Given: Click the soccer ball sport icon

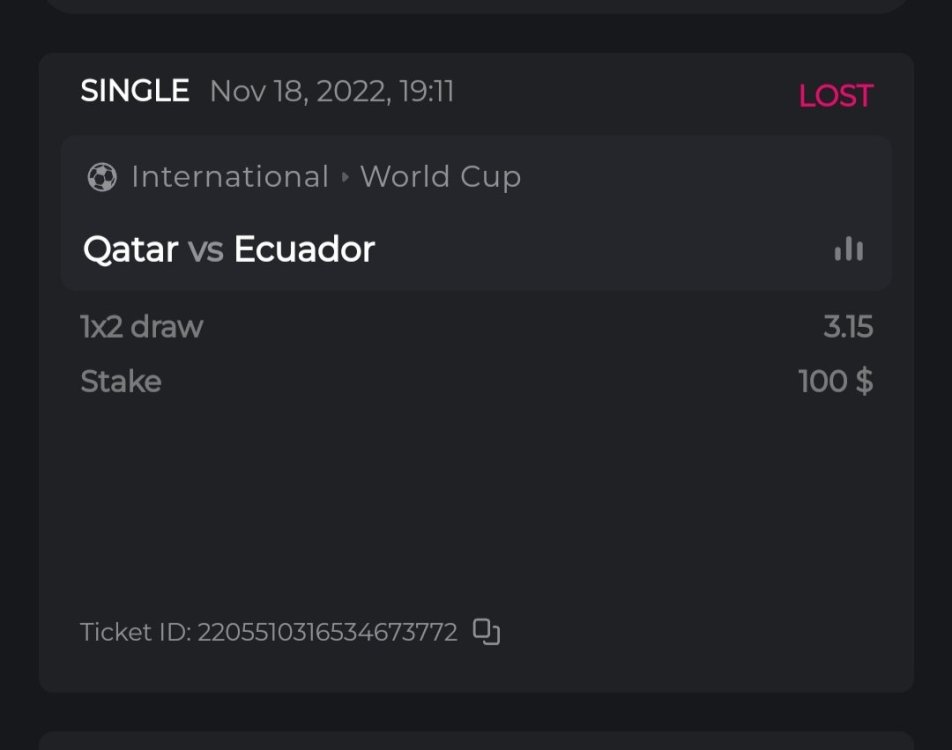Looking at the screenshot, I should tap(102, 178).
